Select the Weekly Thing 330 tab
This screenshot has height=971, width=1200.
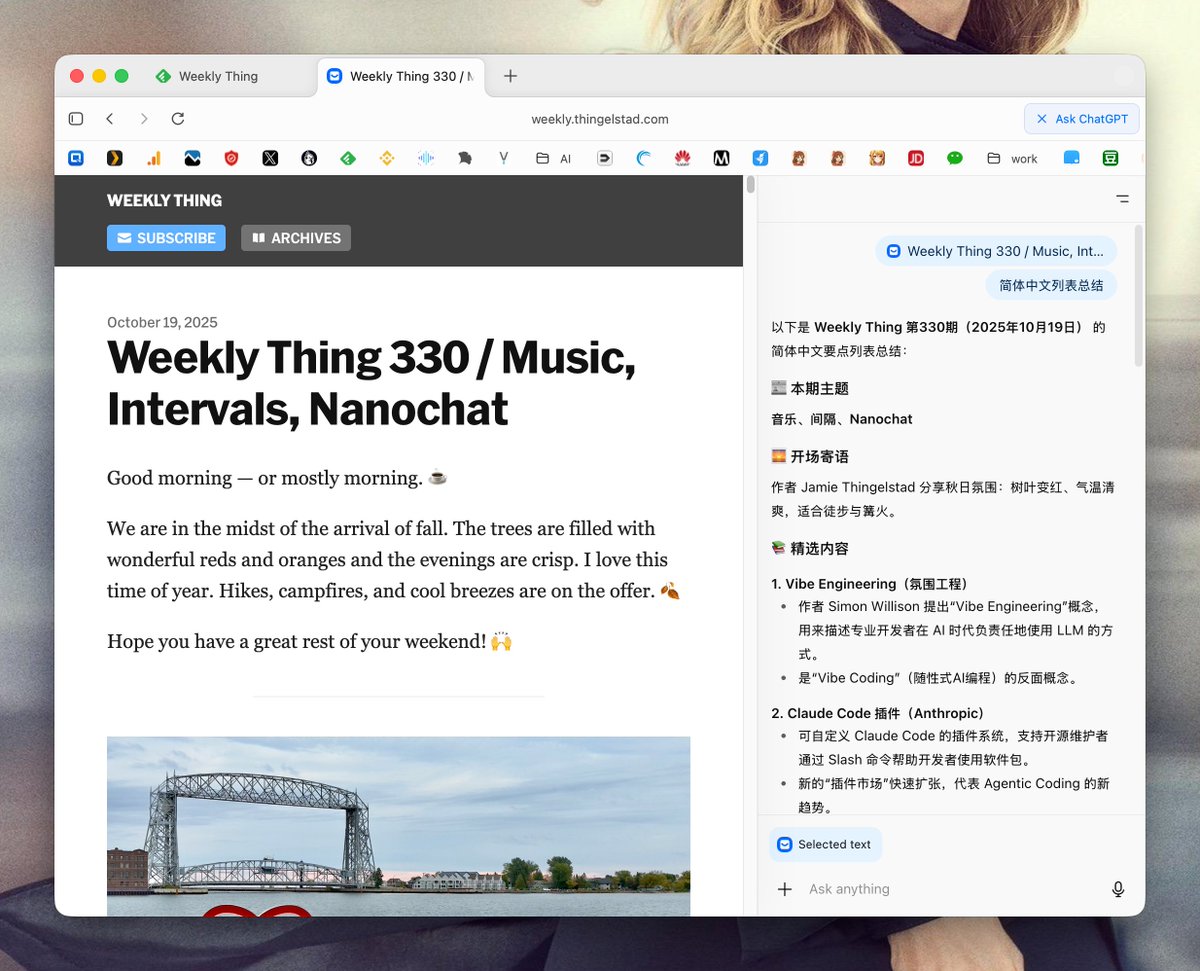click(401, 76)
